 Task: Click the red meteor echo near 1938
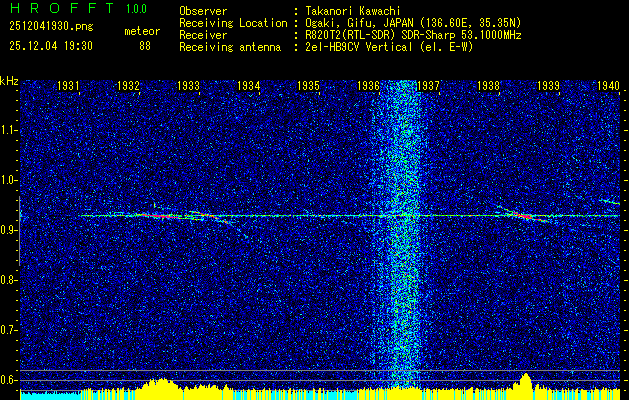526,217
